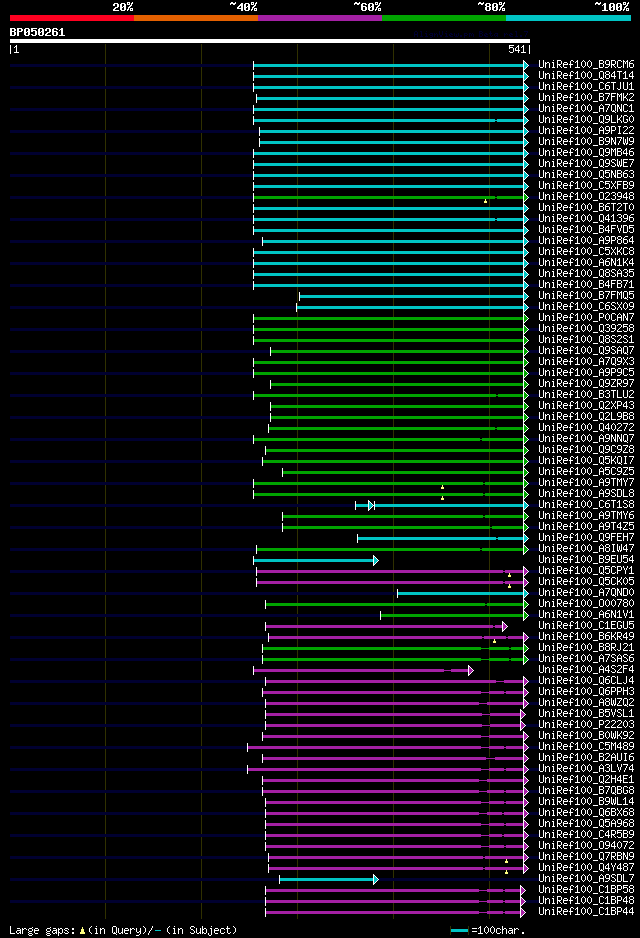
Task: Click the UniRef100_A4S2F4 label
Action: point(586,669)
